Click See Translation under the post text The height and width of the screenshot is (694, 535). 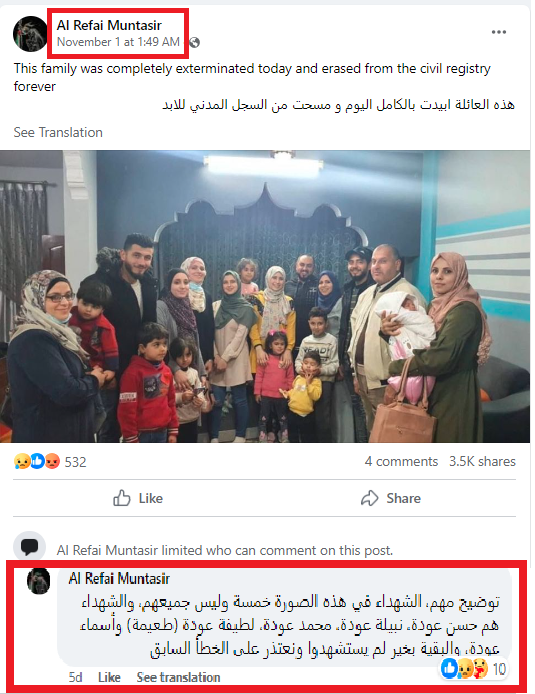click(58, 132)
